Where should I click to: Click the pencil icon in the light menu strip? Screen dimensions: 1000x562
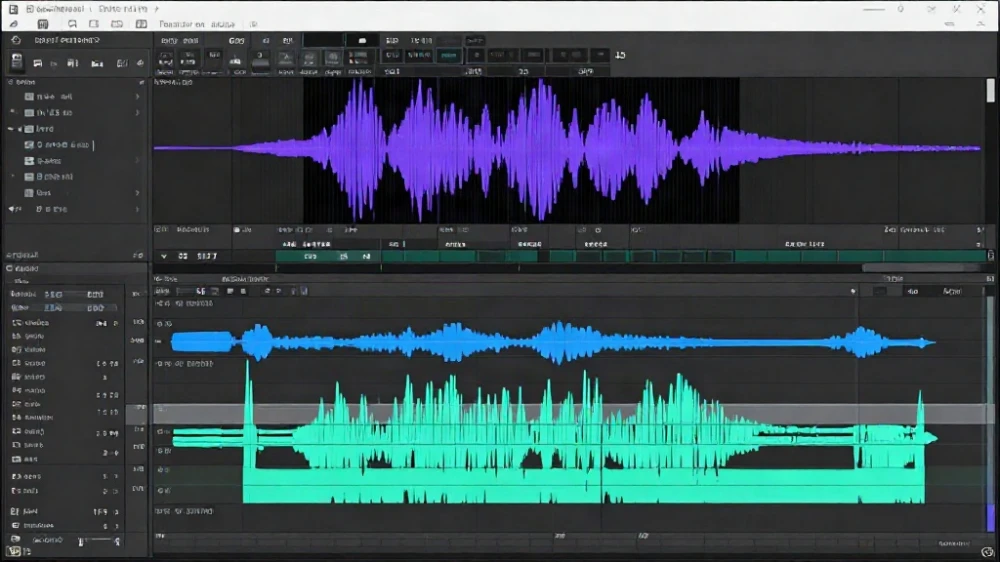[x=14, y=24]
